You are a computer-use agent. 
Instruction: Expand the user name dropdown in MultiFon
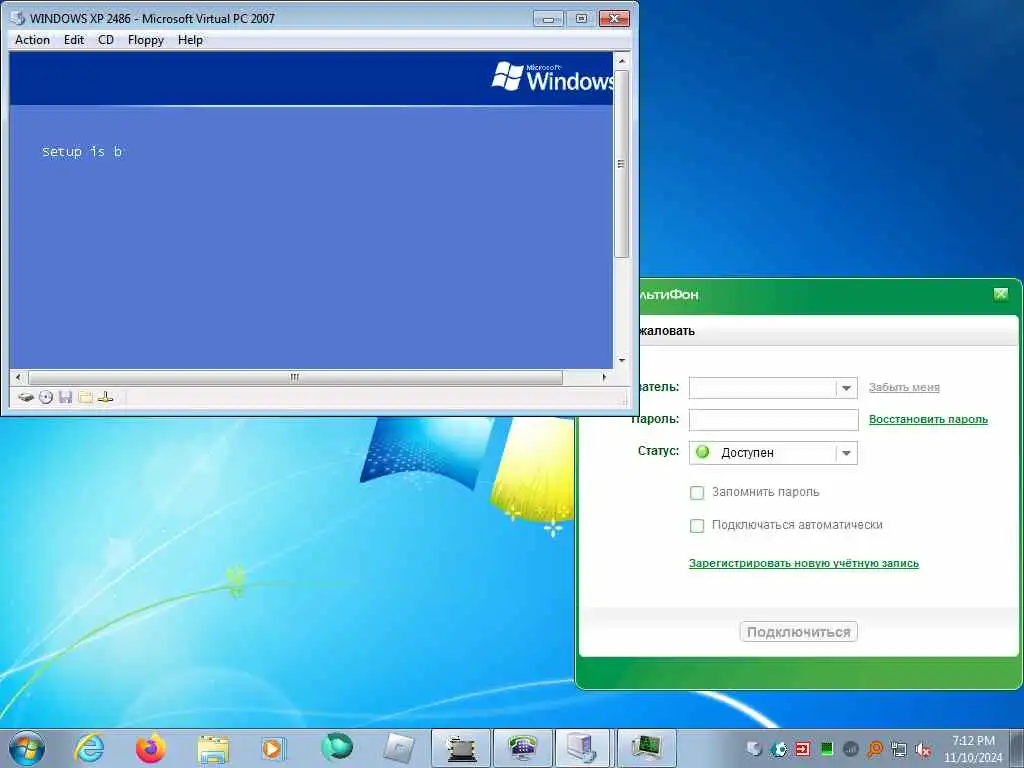point(846,388)
